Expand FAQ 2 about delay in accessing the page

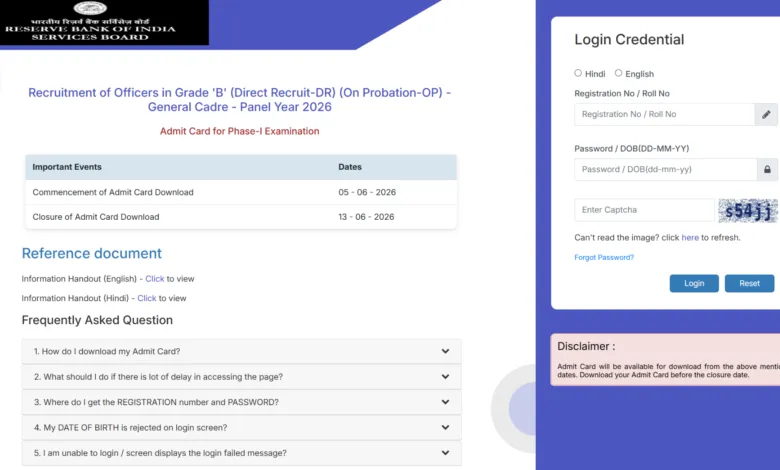241,376
